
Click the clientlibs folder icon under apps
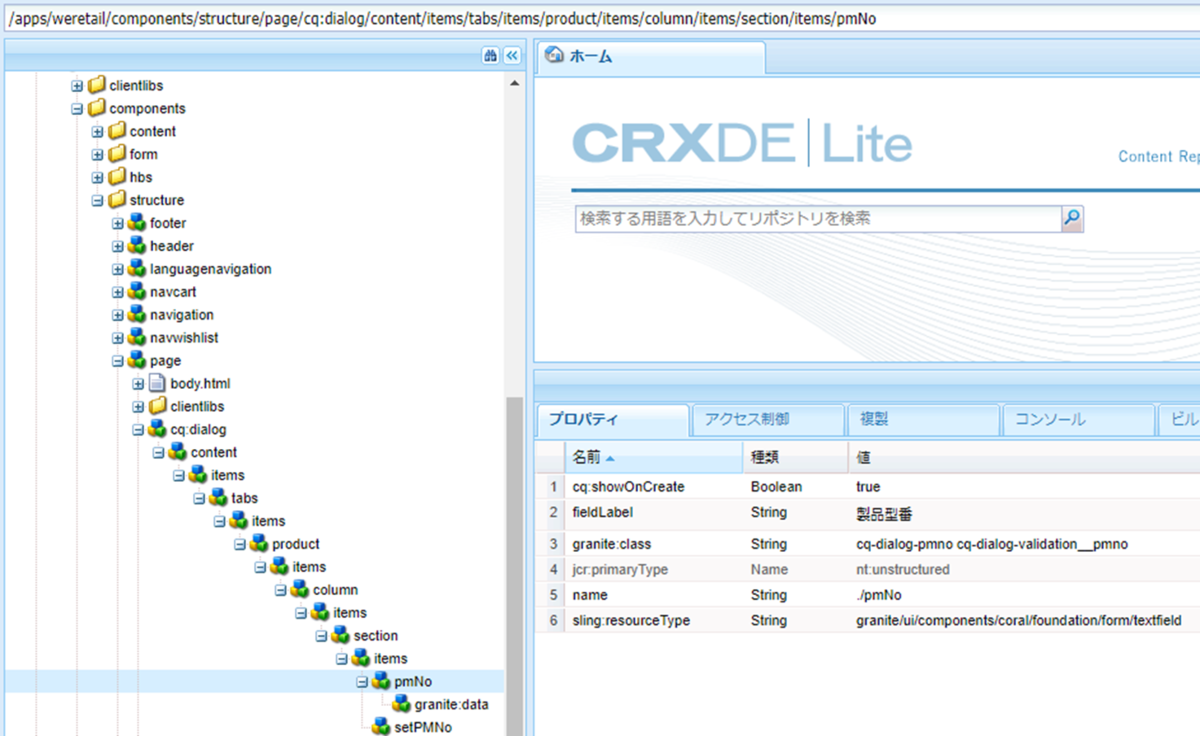pos(96,86)
